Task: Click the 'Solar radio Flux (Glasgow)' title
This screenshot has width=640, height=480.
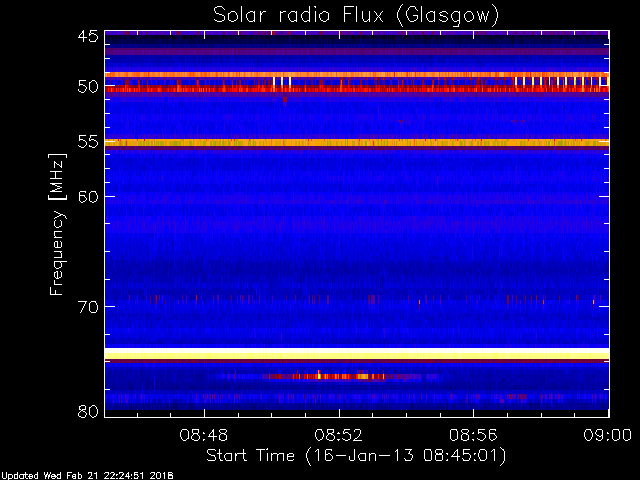Action: pos(356,16)
